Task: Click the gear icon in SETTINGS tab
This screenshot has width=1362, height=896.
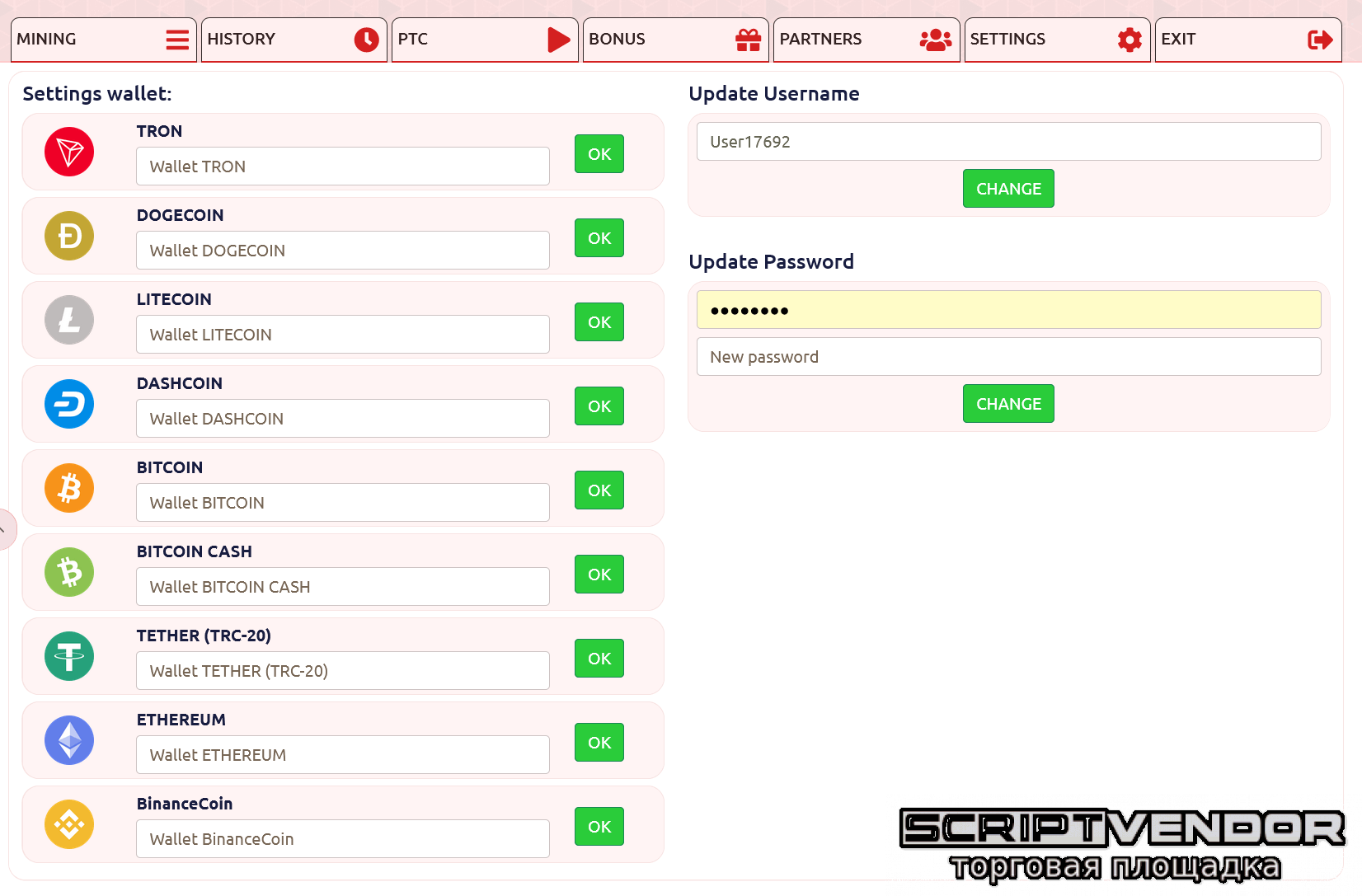Action: click(1130, 40)
